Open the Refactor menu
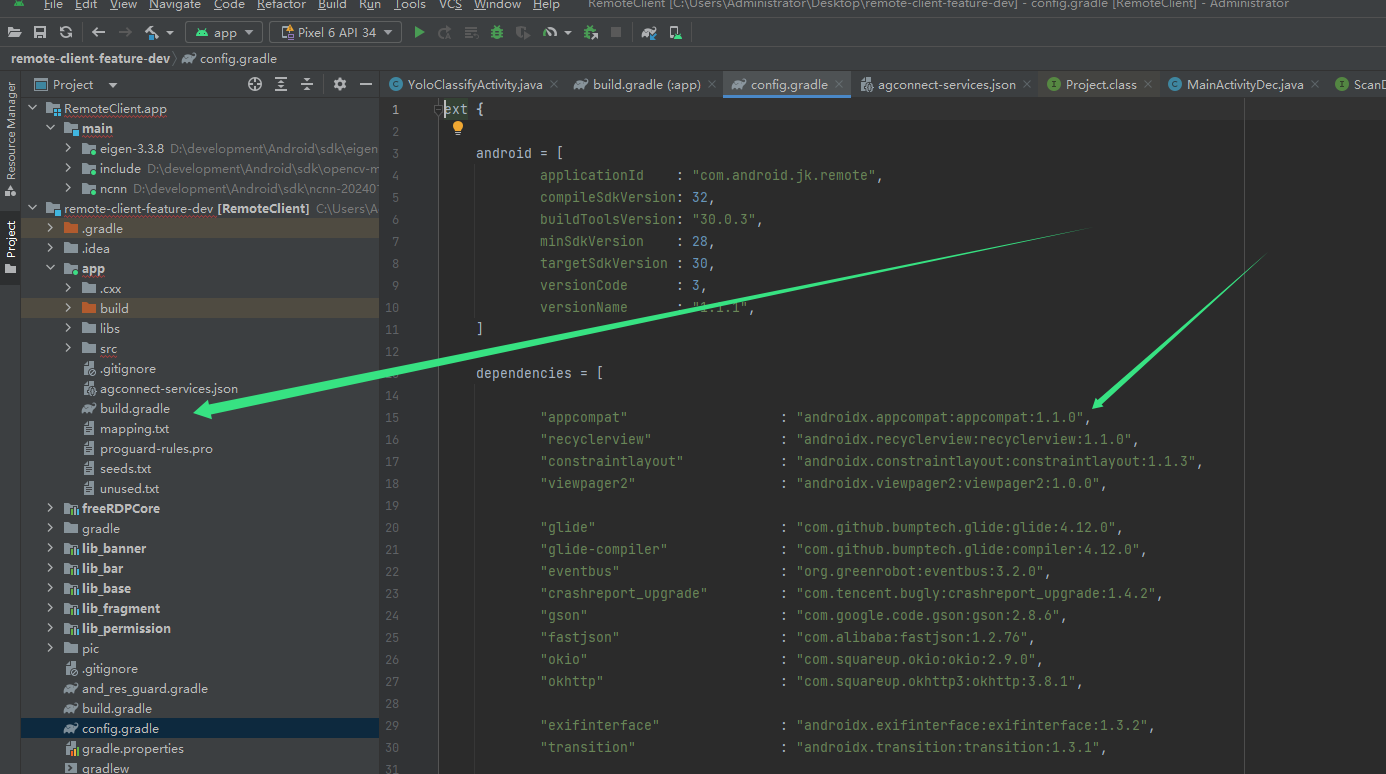This screenshot has width=1386, height=774. [281, 5]
